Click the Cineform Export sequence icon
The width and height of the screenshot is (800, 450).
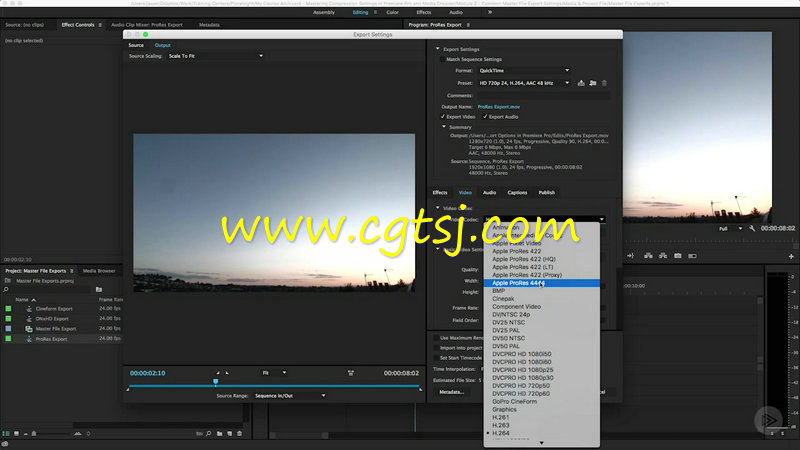29,309
